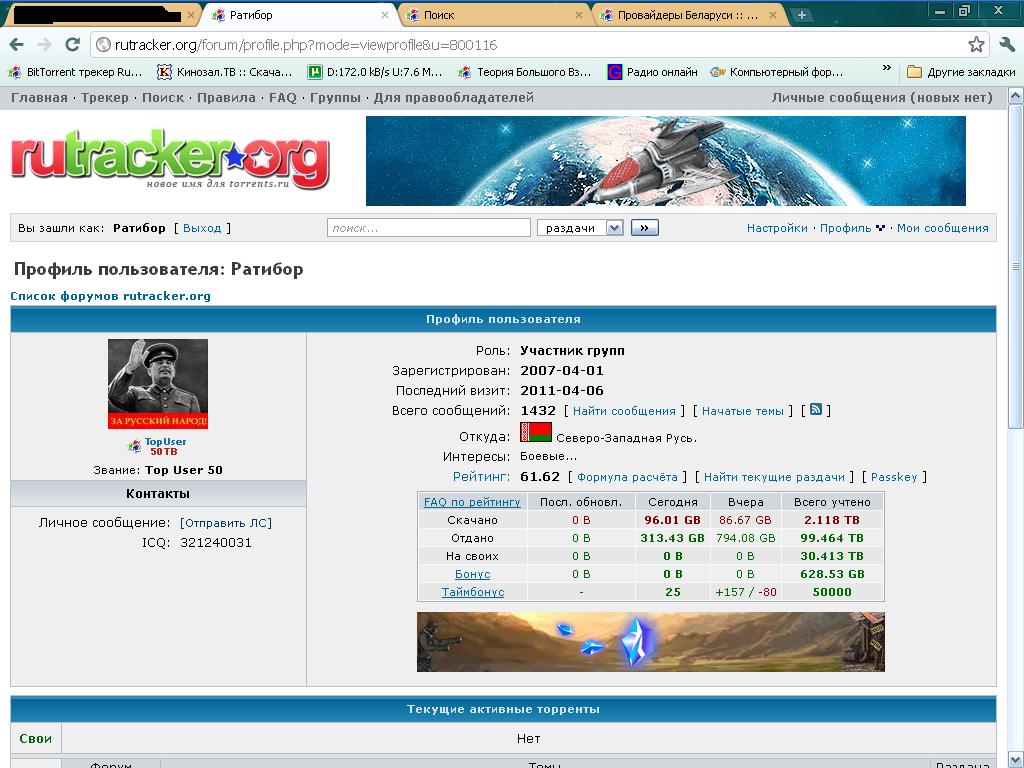Close the Ратибор tab
This screenshot has height=768, width=1024.
coord(385,15)
